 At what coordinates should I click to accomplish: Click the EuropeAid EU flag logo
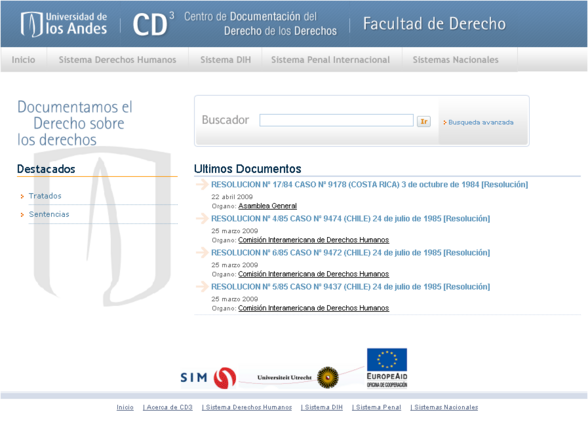(x=387, y=368)
